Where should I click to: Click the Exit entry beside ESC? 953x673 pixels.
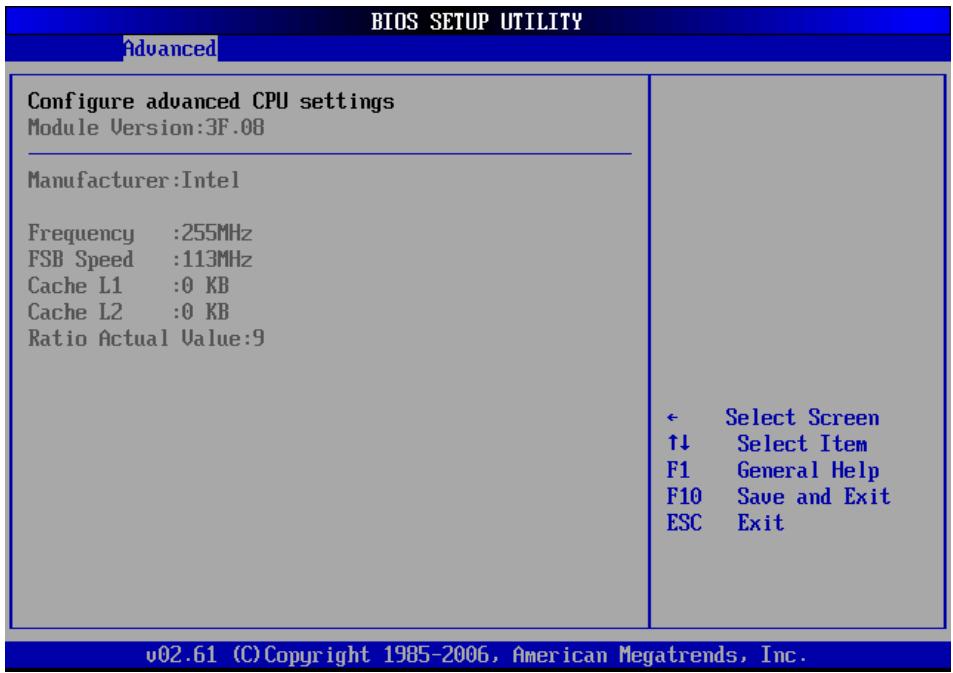(760, 522)
